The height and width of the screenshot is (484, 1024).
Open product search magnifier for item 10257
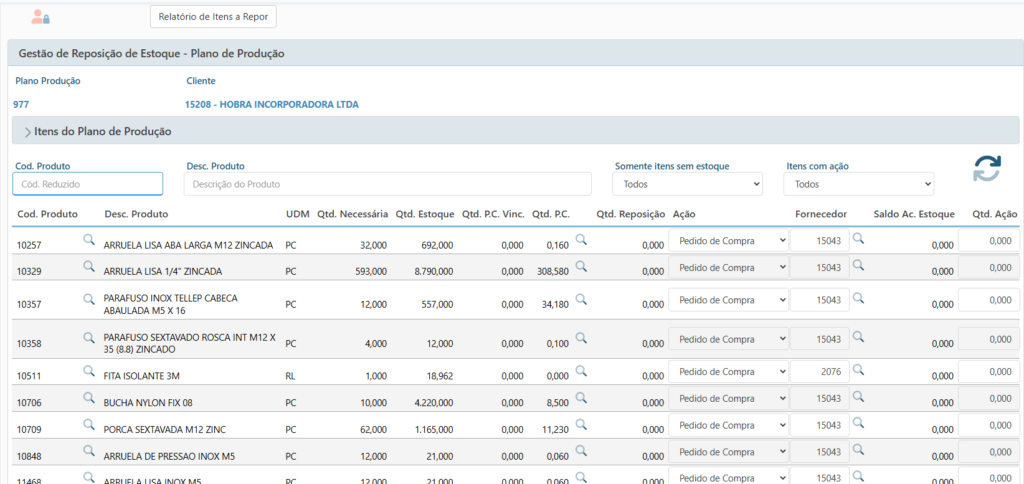point(88,239)
